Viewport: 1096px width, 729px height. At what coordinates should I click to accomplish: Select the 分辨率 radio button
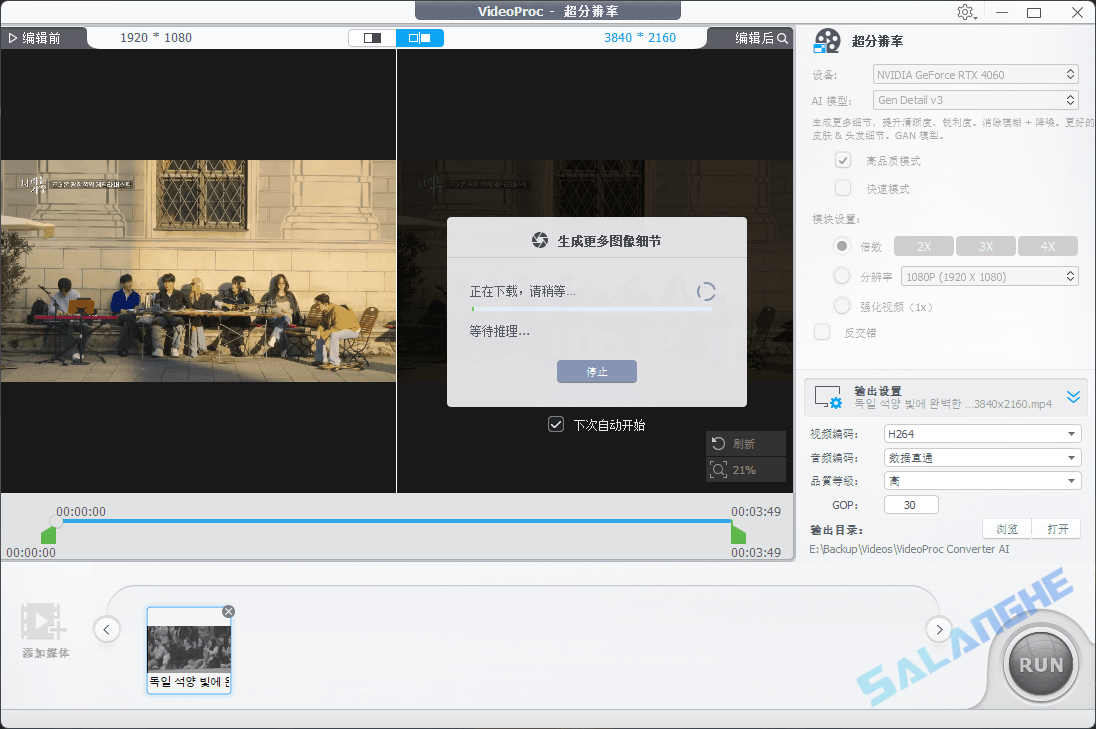[841, 276]
